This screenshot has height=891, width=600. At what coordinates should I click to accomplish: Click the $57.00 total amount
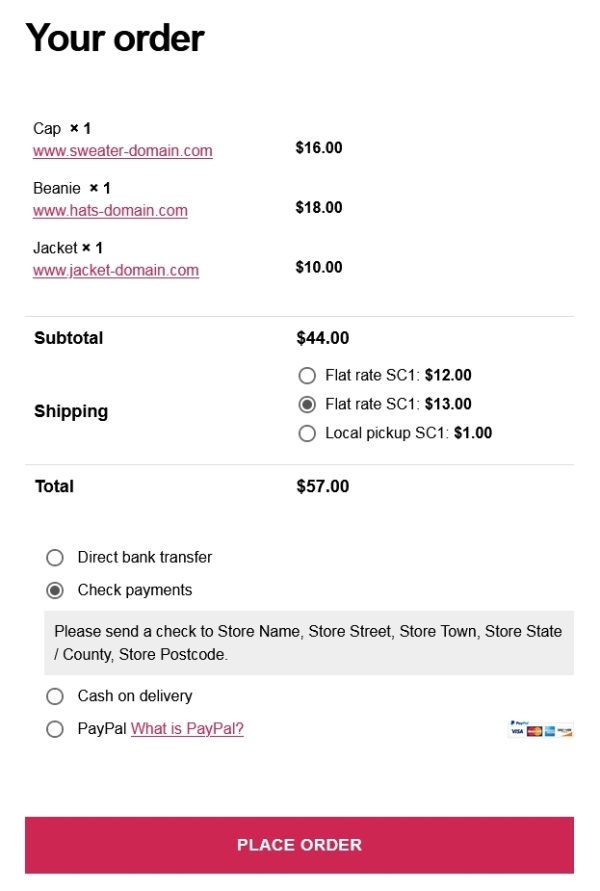point(323,487)
